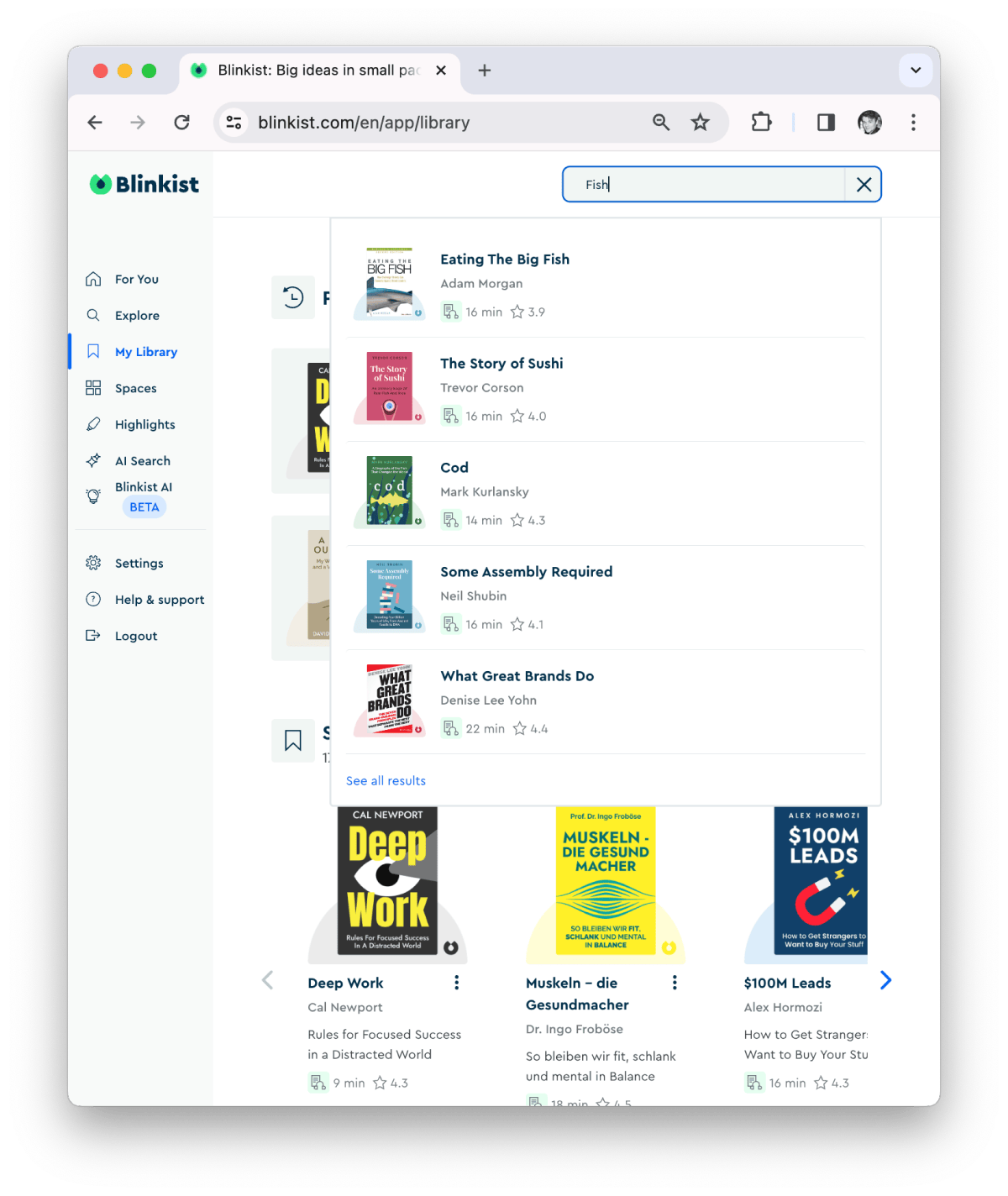Click browser forward arrow

point(138,123)
